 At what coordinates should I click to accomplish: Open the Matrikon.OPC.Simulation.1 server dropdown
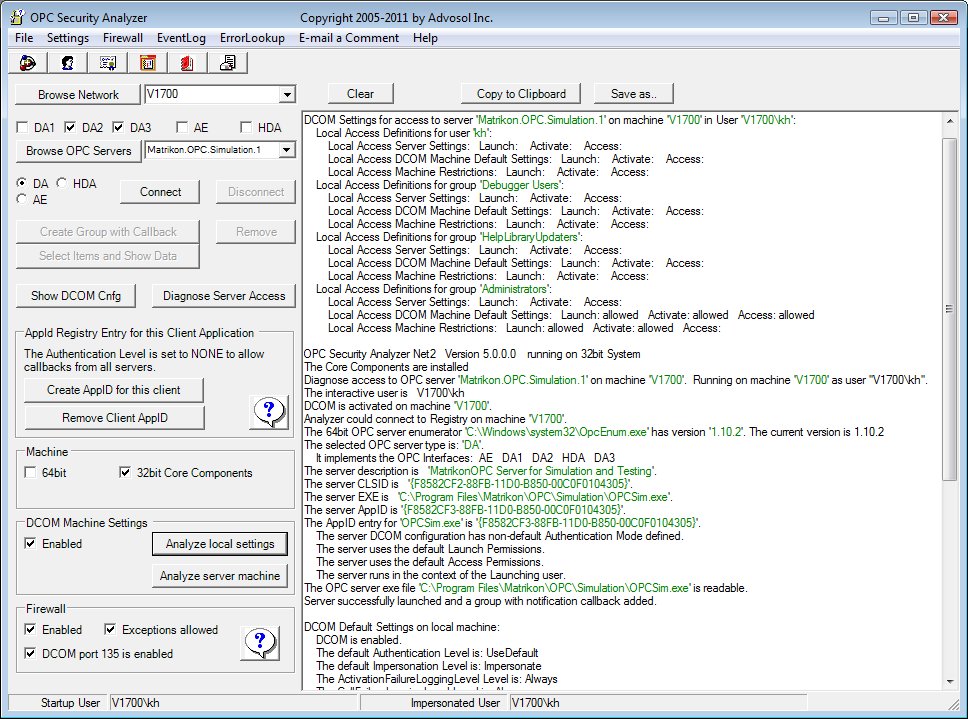click(x=287, y=150)
